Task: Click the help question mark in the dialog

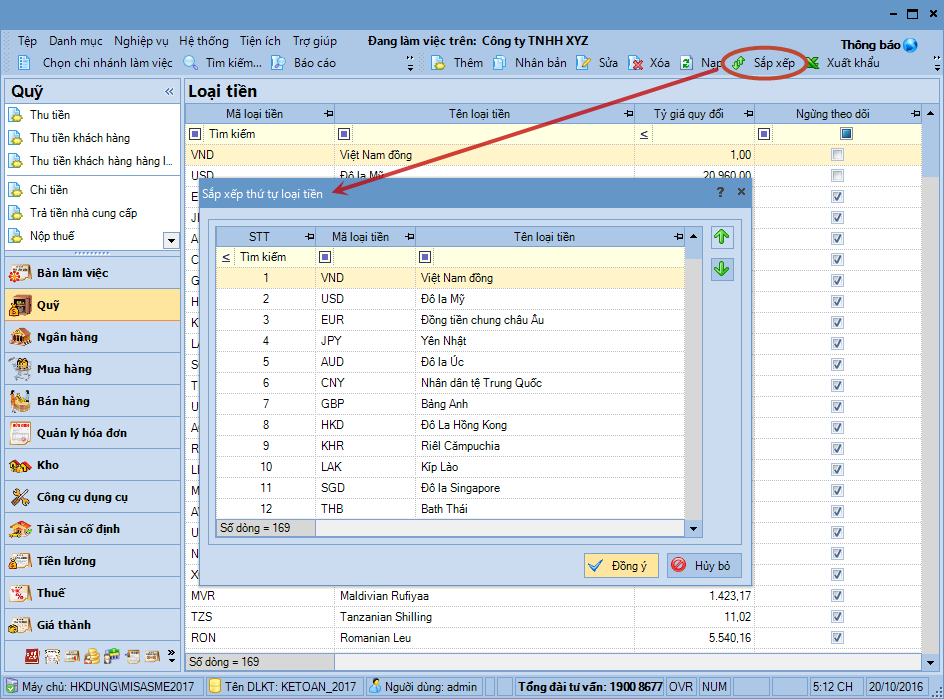Action: tap(720, 192)
